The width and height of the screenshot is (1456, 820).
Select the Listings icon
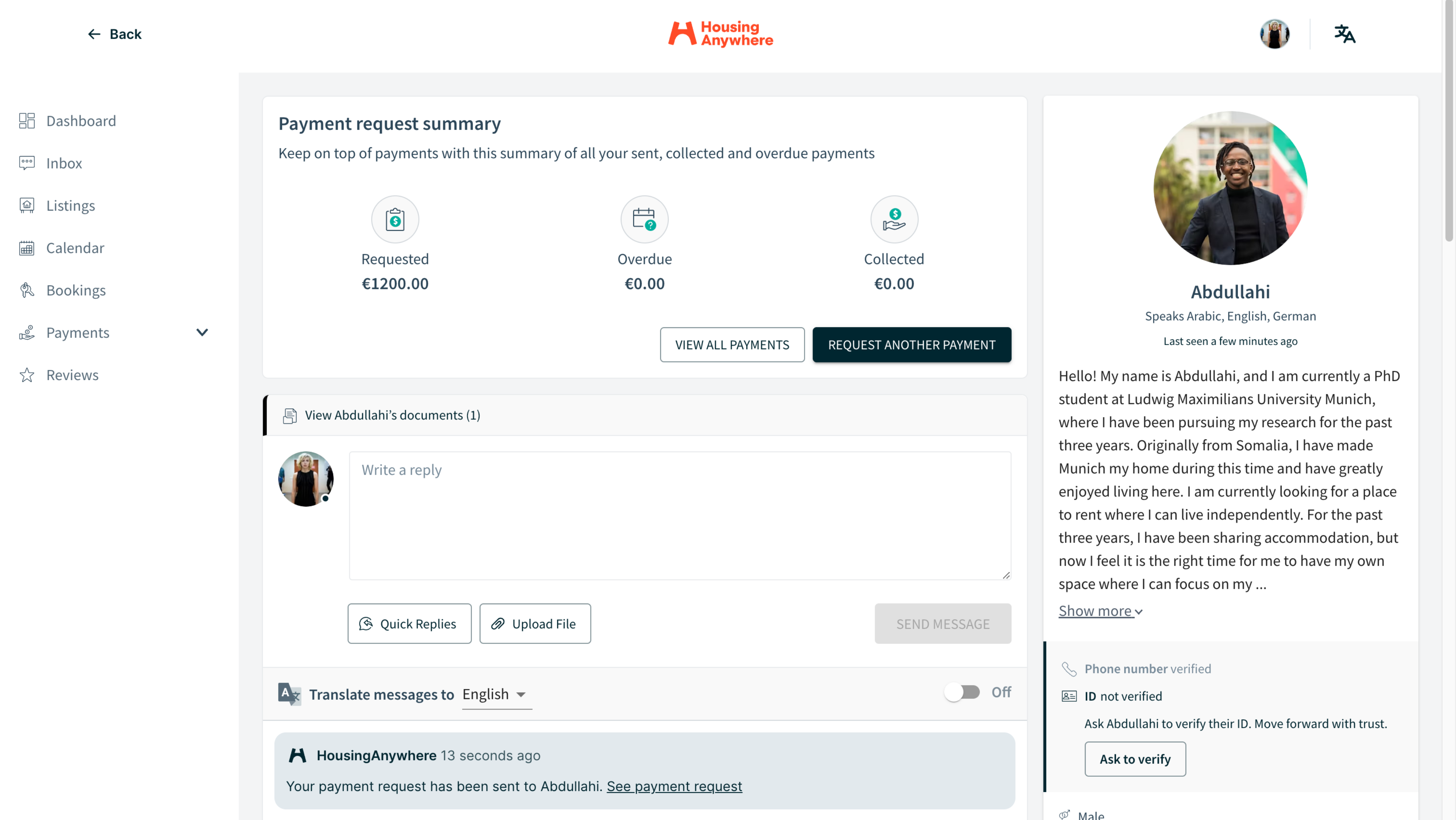coord(27,205)
